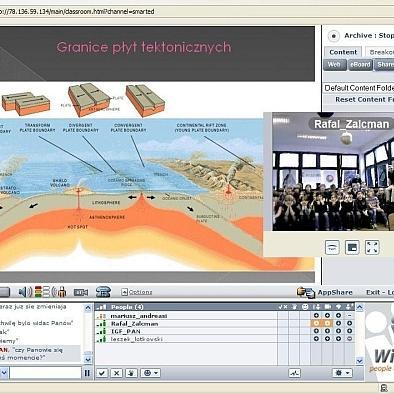Viewport: 394px width, 394px height.
Task: Click the telephone icon in toolbar
Action: pyautogui.click(x=103, y=292)
